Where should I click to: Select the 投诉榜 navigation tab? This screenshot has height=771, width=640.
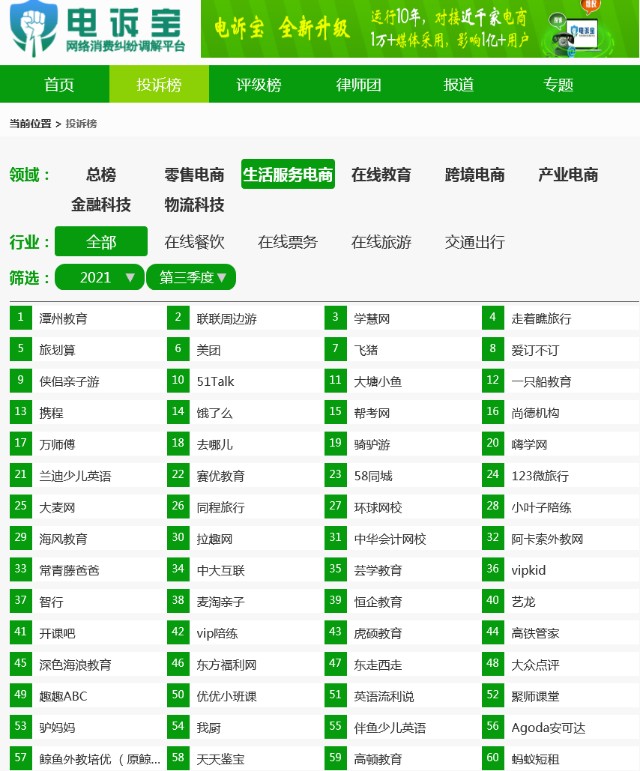159,85
